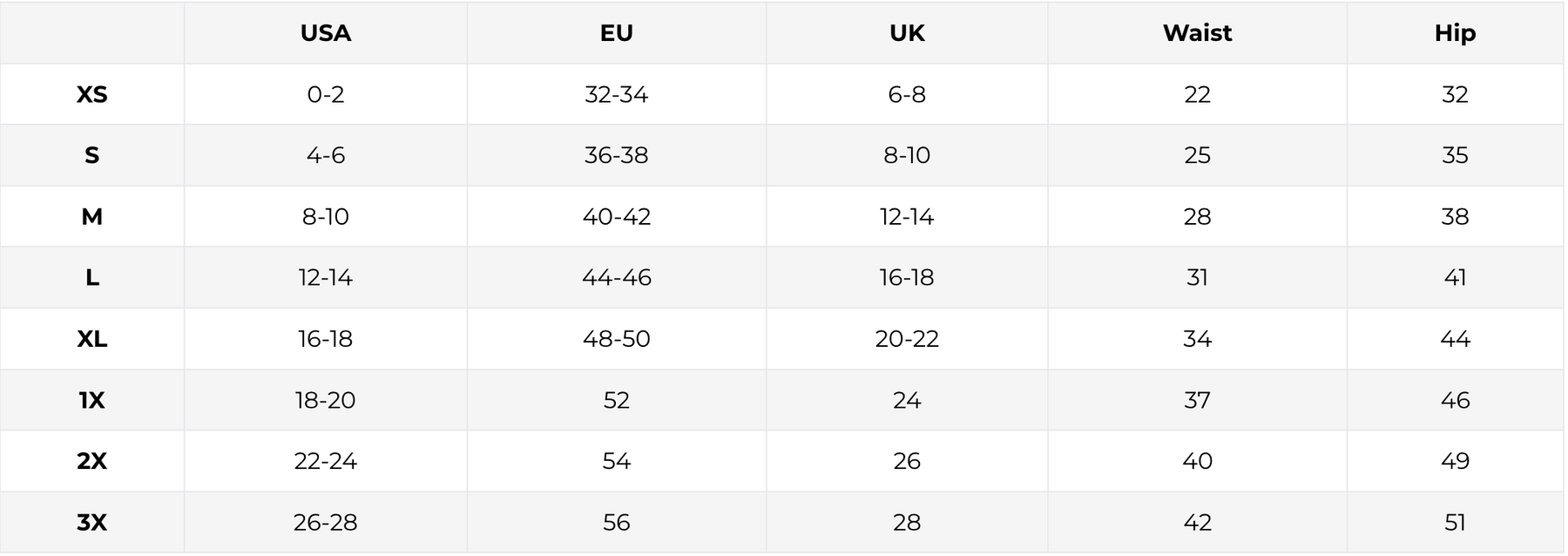Click the Waist column header

1197,33
